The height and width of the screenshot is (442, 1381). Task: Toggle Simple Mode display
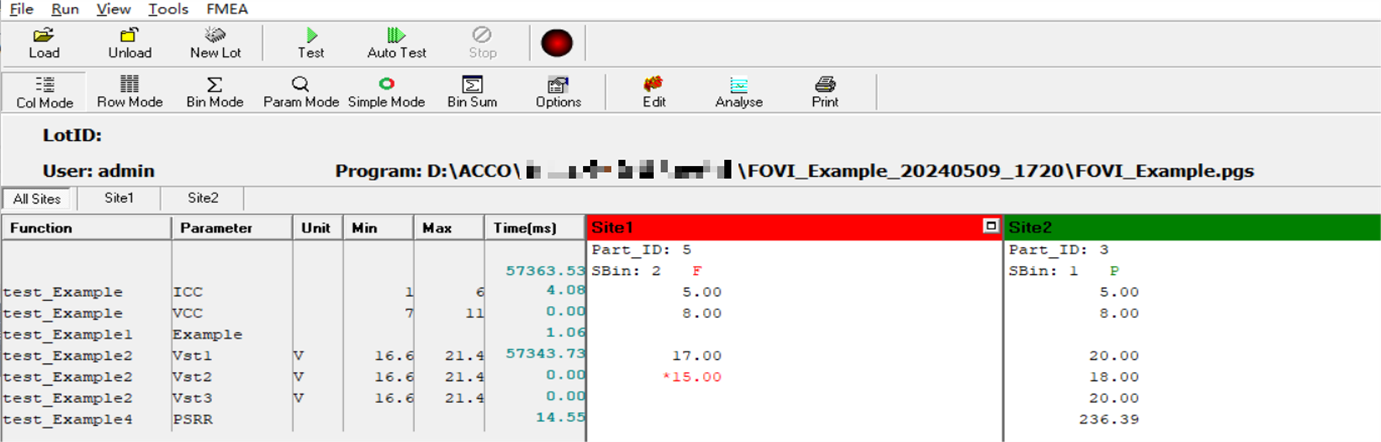point(386,92)
